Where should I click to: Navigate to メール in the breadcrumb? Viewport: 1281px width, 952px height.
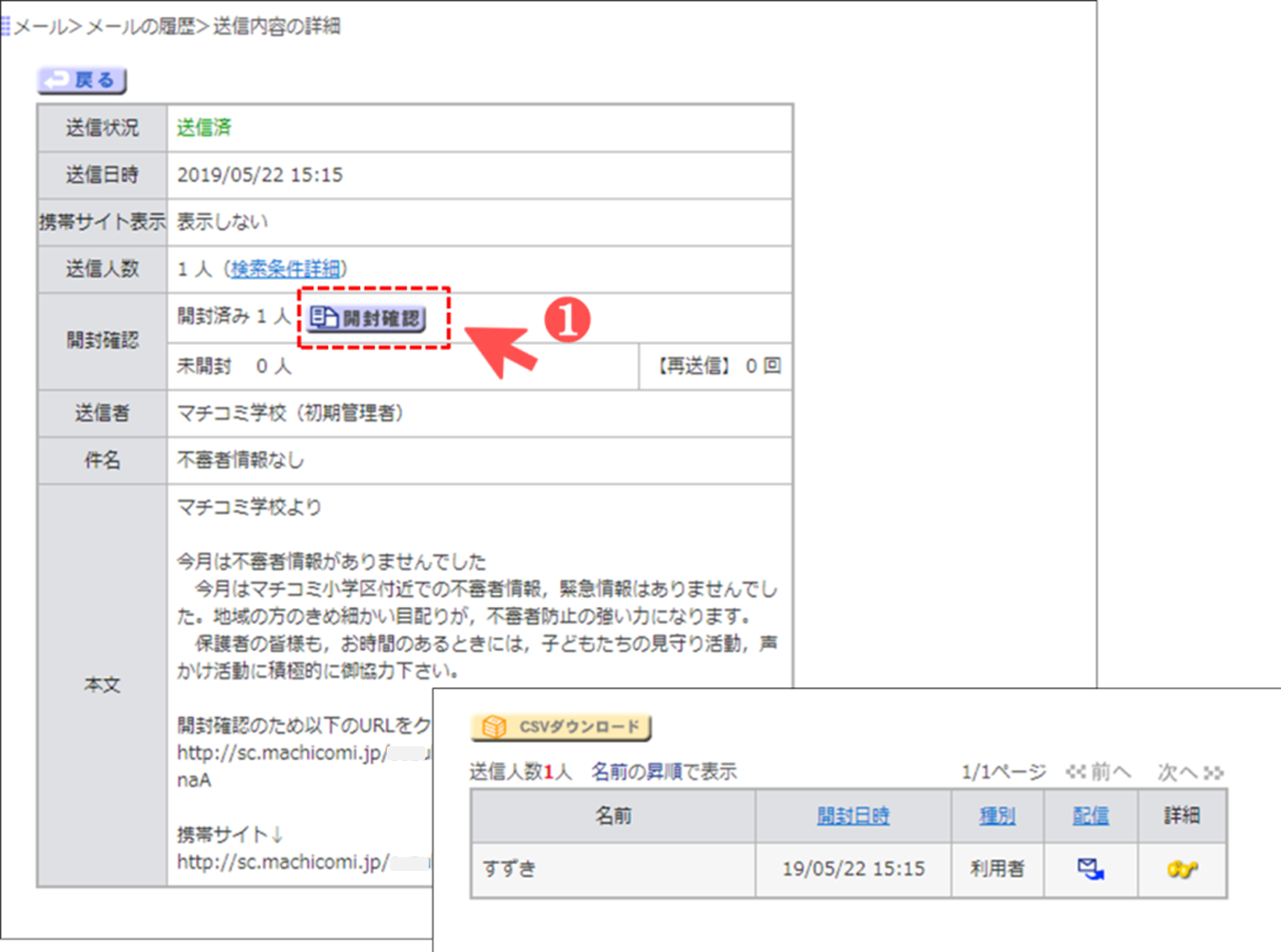tap(39, 26)
